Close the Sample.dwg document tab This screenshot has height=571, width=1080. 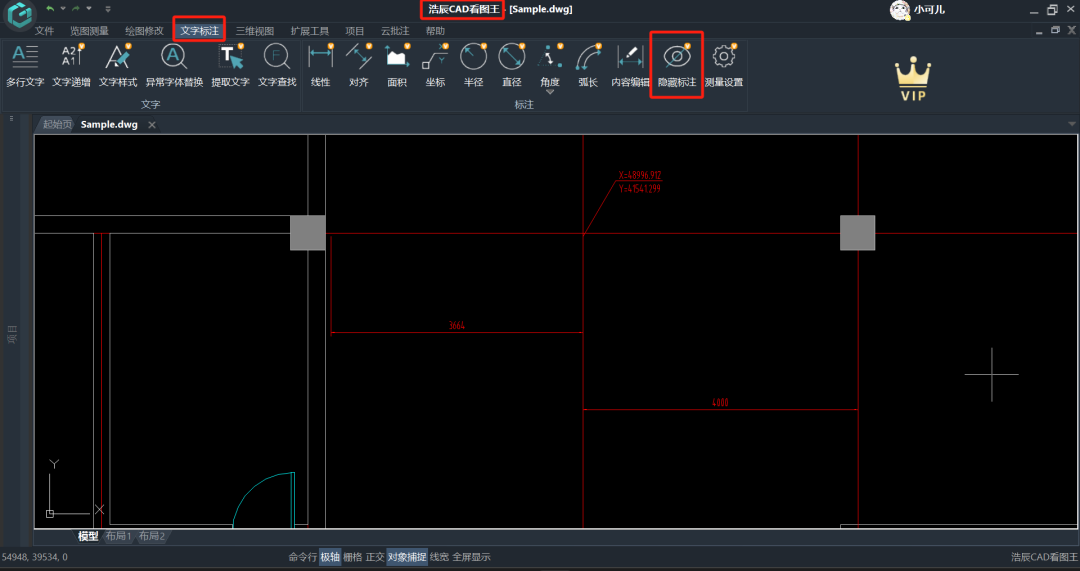[x=152, y=125]
